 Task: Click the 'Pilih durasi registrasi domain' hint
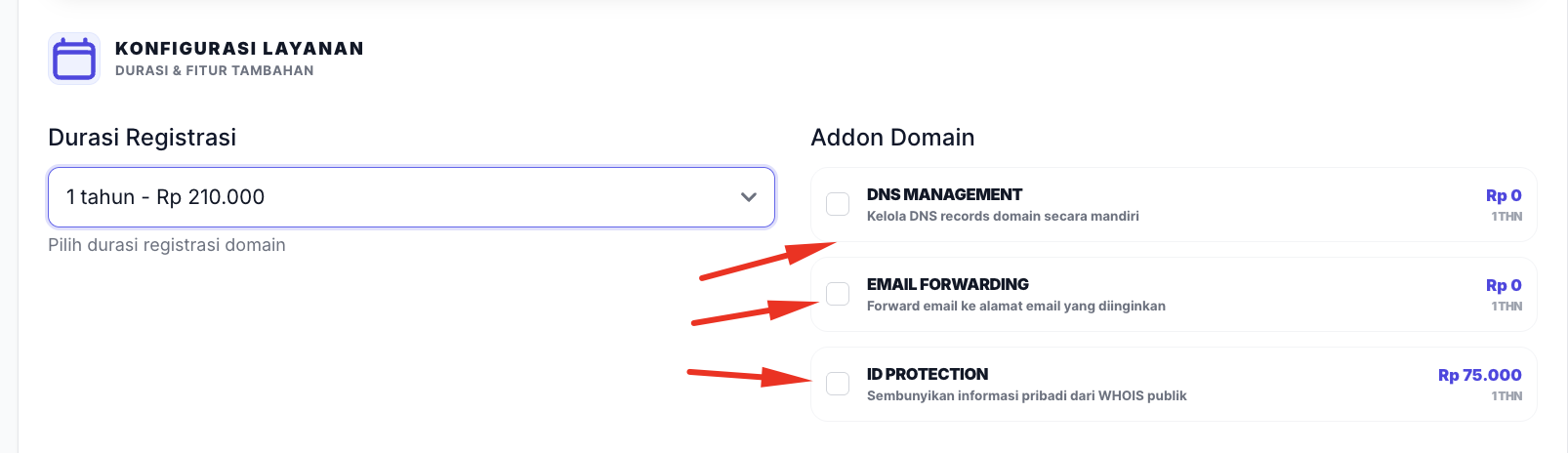(x=167, y=245)
